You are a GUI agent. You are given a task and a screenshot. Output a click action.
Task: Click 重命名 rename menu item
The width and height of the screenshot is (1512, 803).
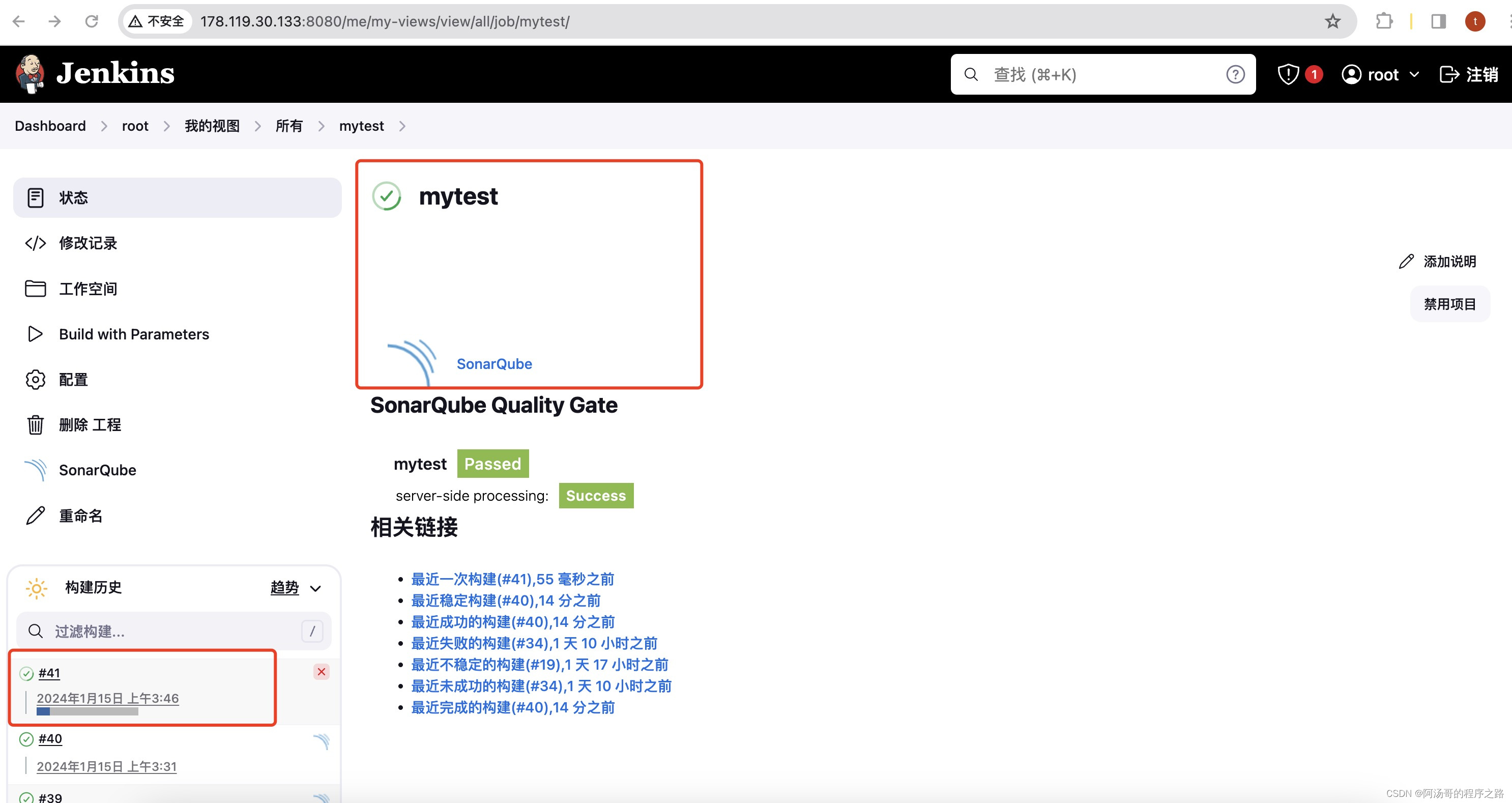click(x=80, y=515)
